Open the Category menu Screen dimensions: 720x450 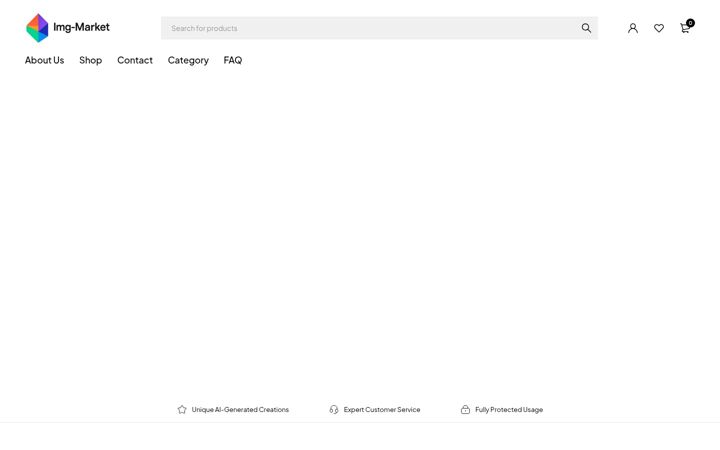pos(188,61)
